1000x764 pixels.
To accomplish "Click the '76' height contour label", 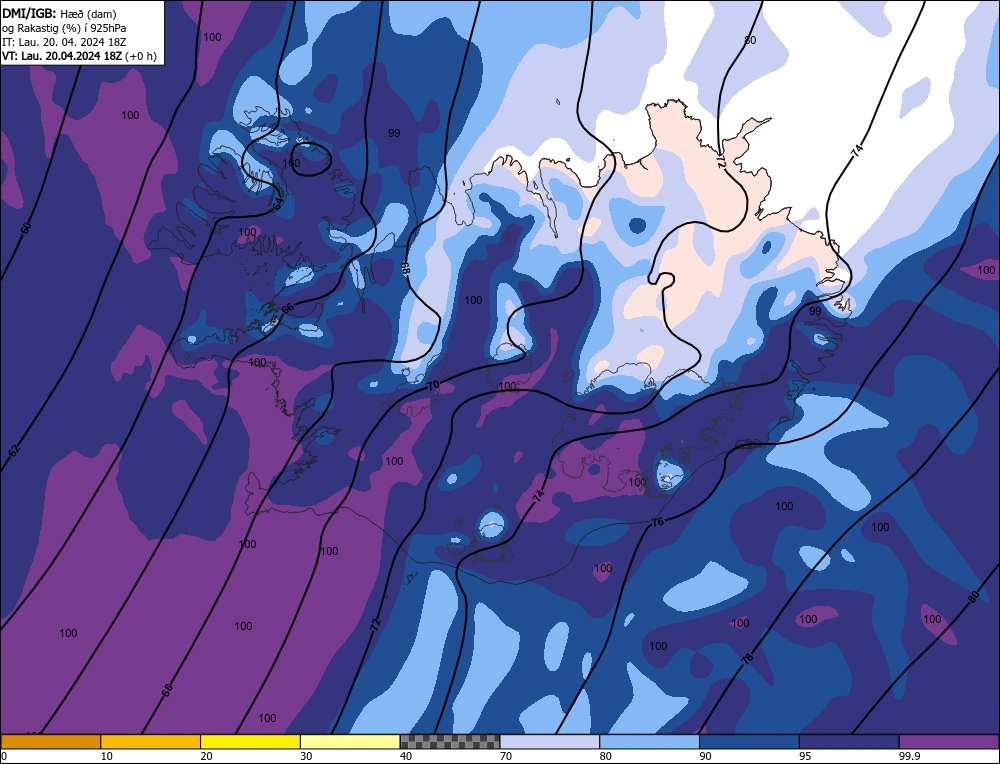I will (658, 522).
